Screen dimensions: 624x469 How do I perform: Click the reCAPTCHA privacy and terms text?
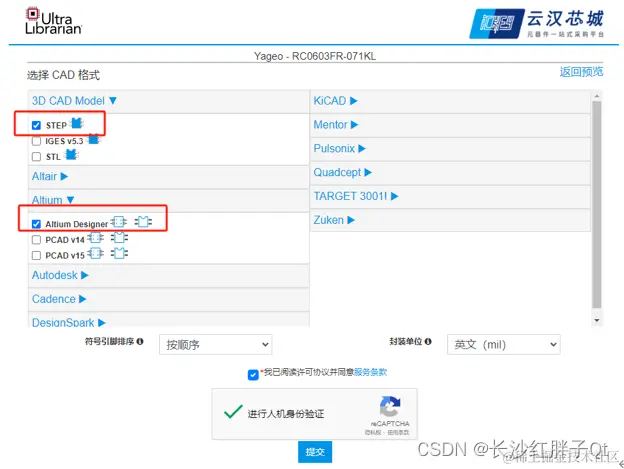click(387, 432)
